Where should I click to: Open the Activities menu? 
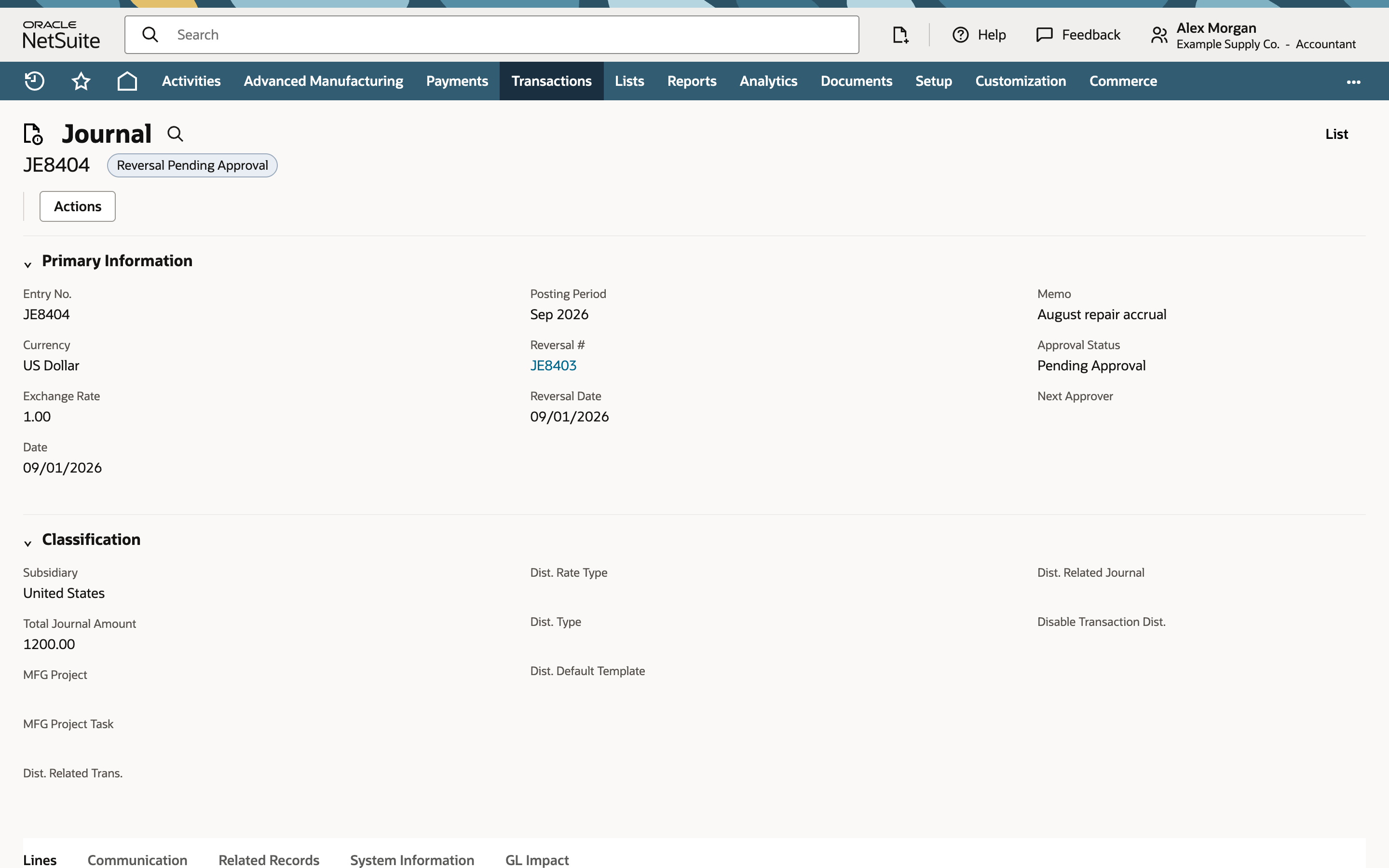(x=191, y=81)
